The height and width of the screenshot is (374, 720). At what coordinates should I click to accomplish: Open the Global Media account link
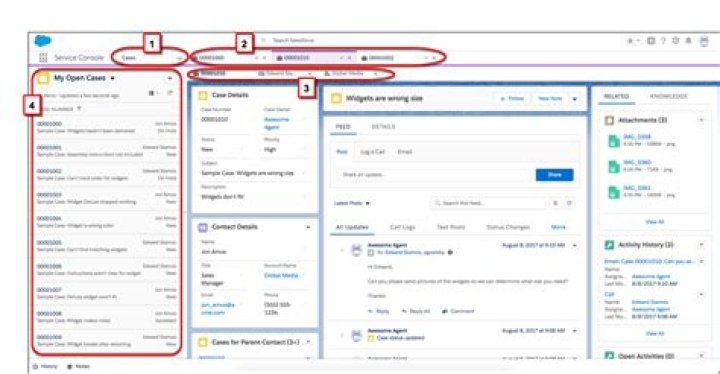pos(281,276)
